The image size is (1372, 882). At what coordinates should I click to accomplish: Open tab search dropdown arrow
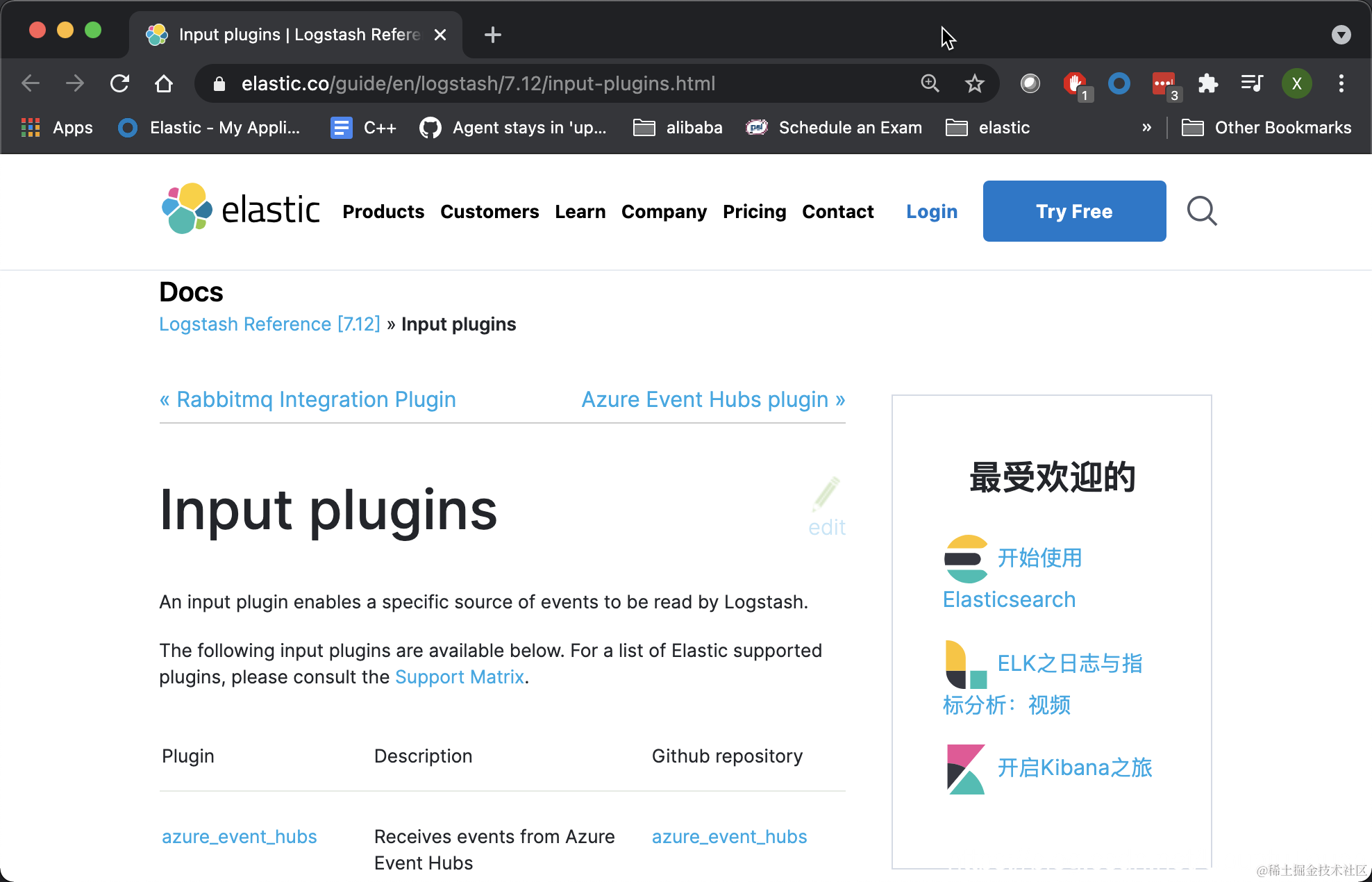[1341, 35]
